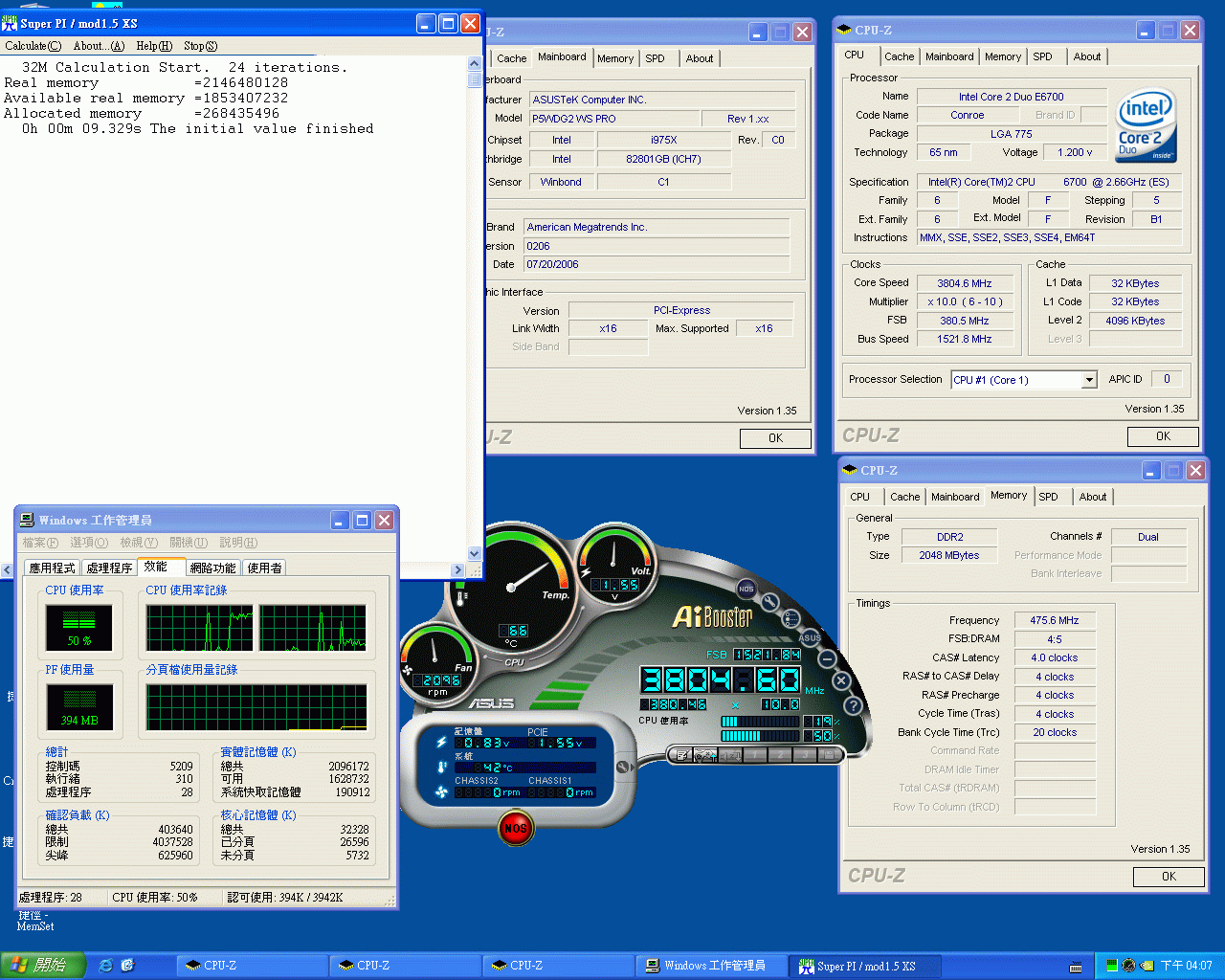Switch to Task Manager 處理程序 tab

[109, 568]
